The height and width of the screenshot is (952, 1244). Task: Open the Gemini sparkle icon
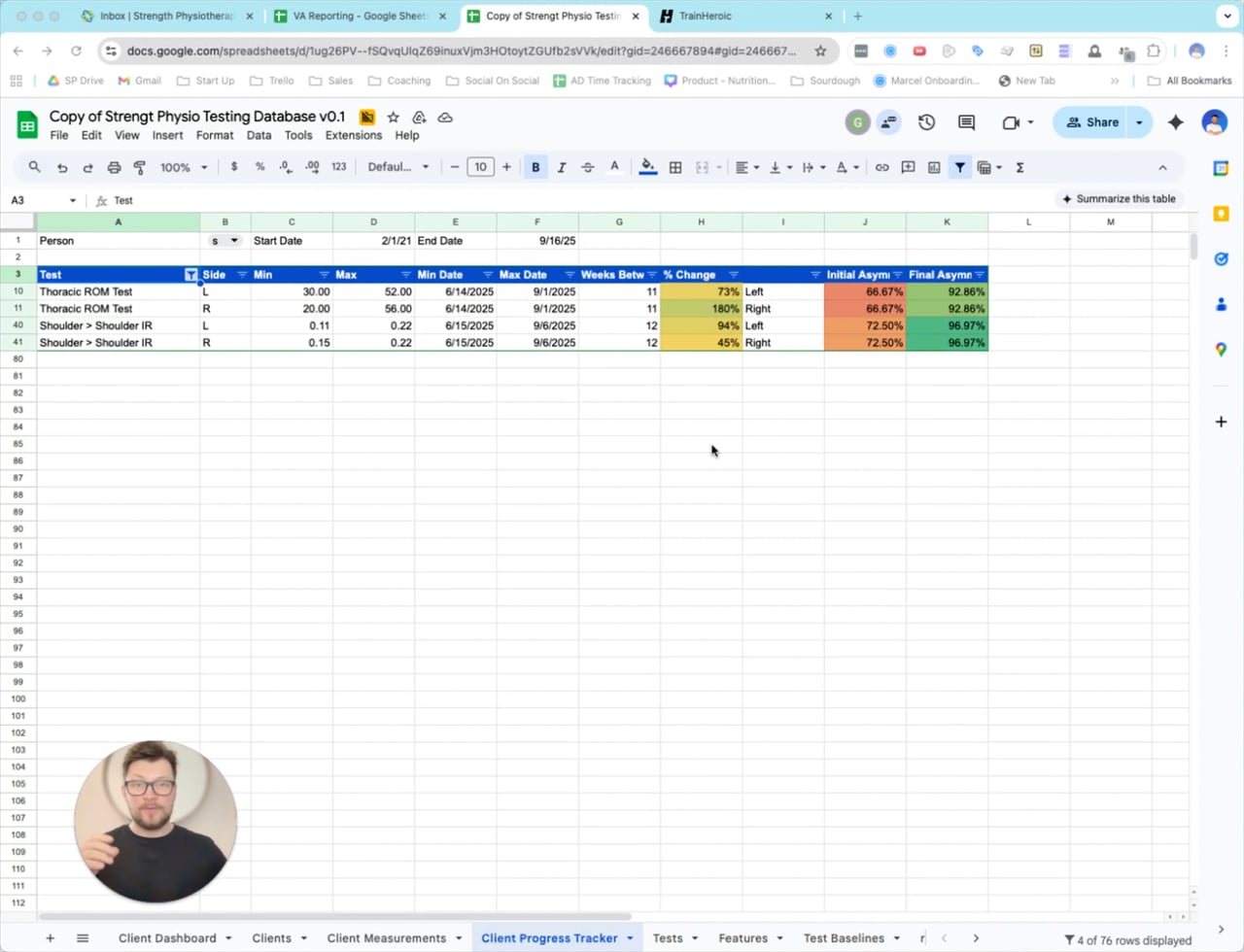1176,122
